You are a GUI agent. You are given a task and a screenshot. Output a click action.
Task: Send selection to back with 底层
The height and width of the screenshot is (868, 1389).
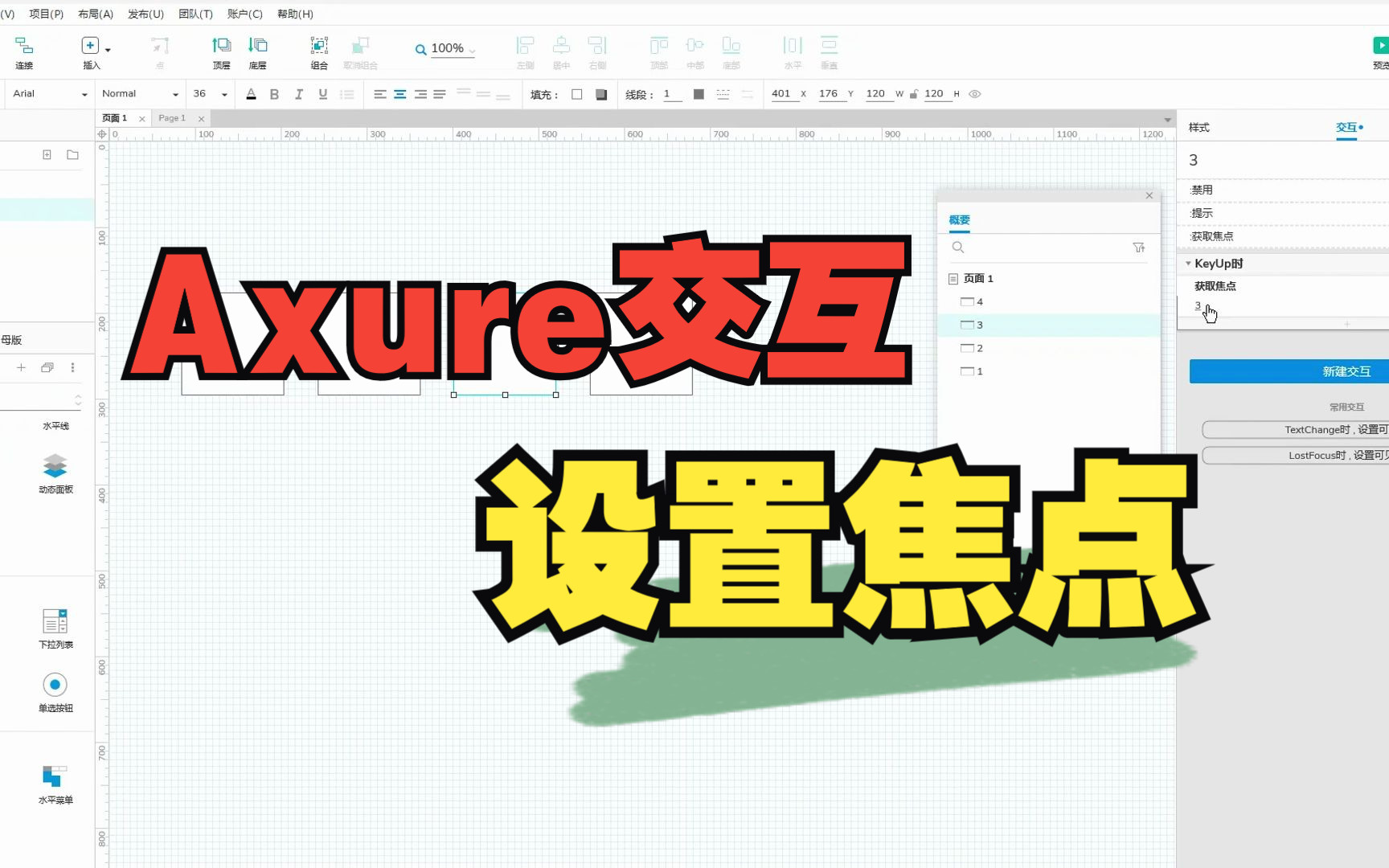point(257,52)
